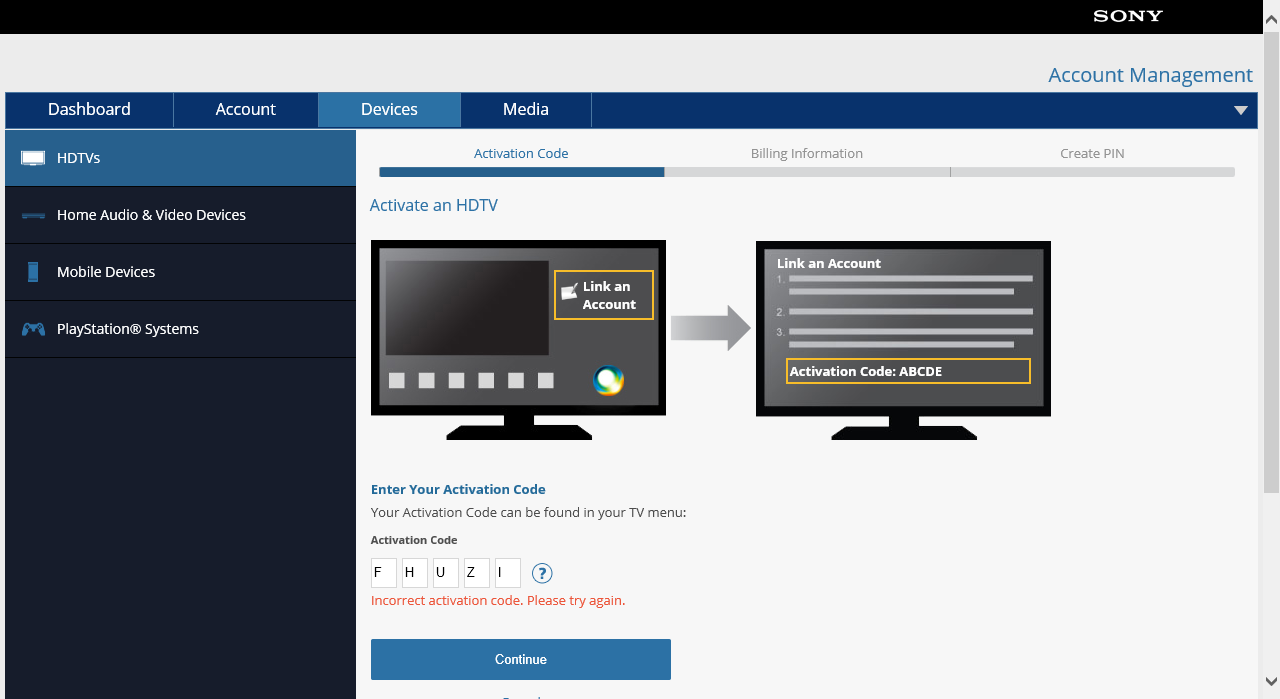1280x699 pixels.
Task: Click the first activation code box containing F
Action: coord(383,573)
